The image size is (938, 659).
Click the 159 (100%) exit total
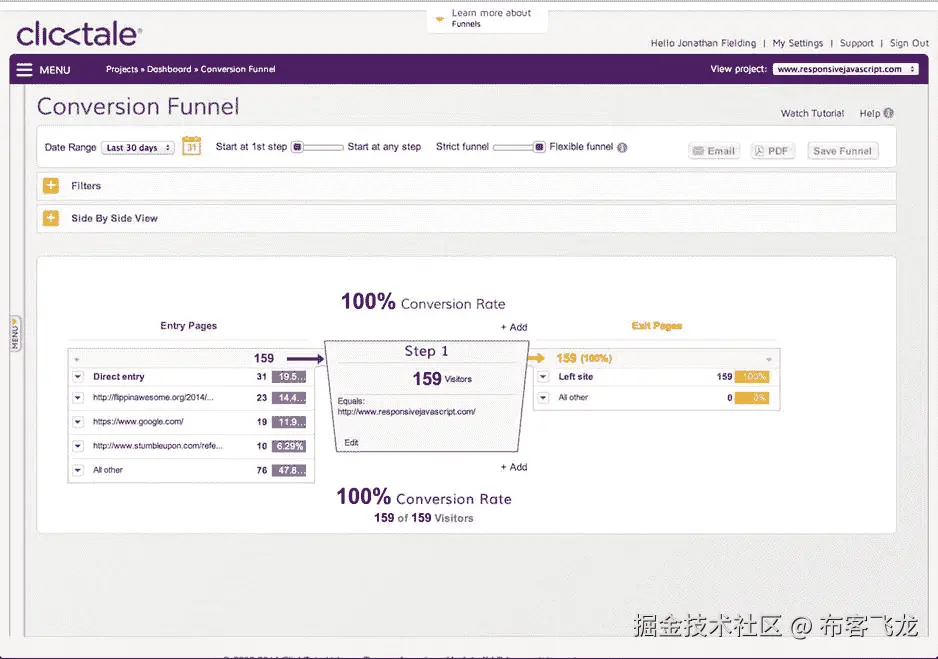584,358
